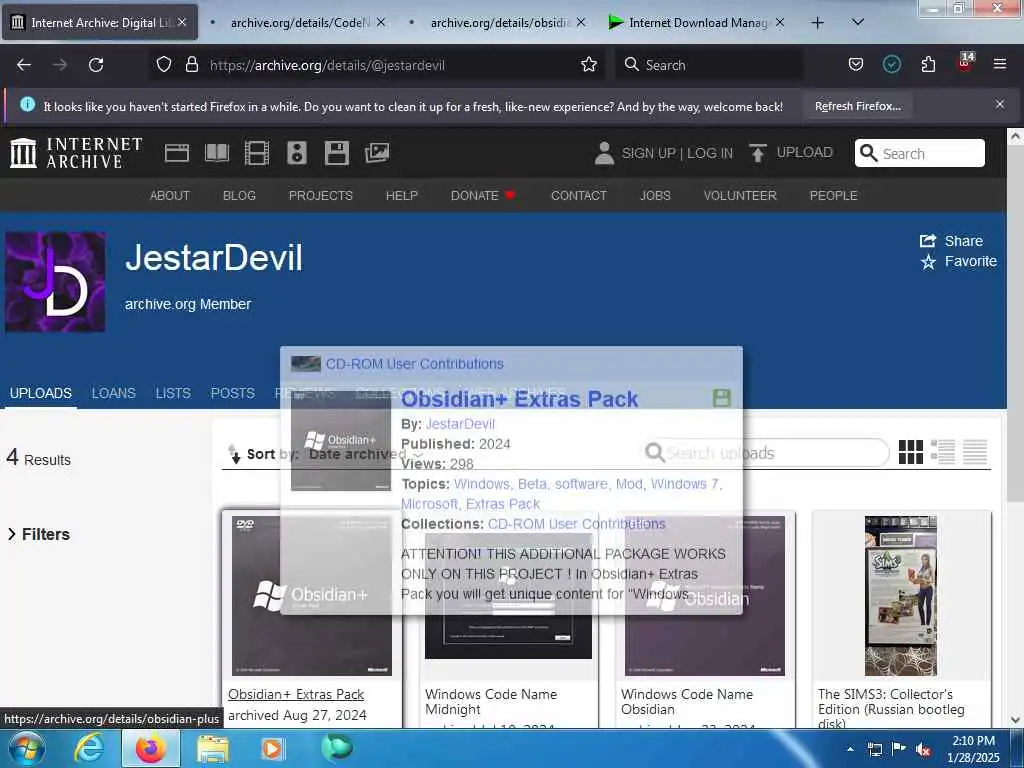The height and width of the screenshot is (768, 1024).
Task: Open the BLOG link
Action: 239,195
